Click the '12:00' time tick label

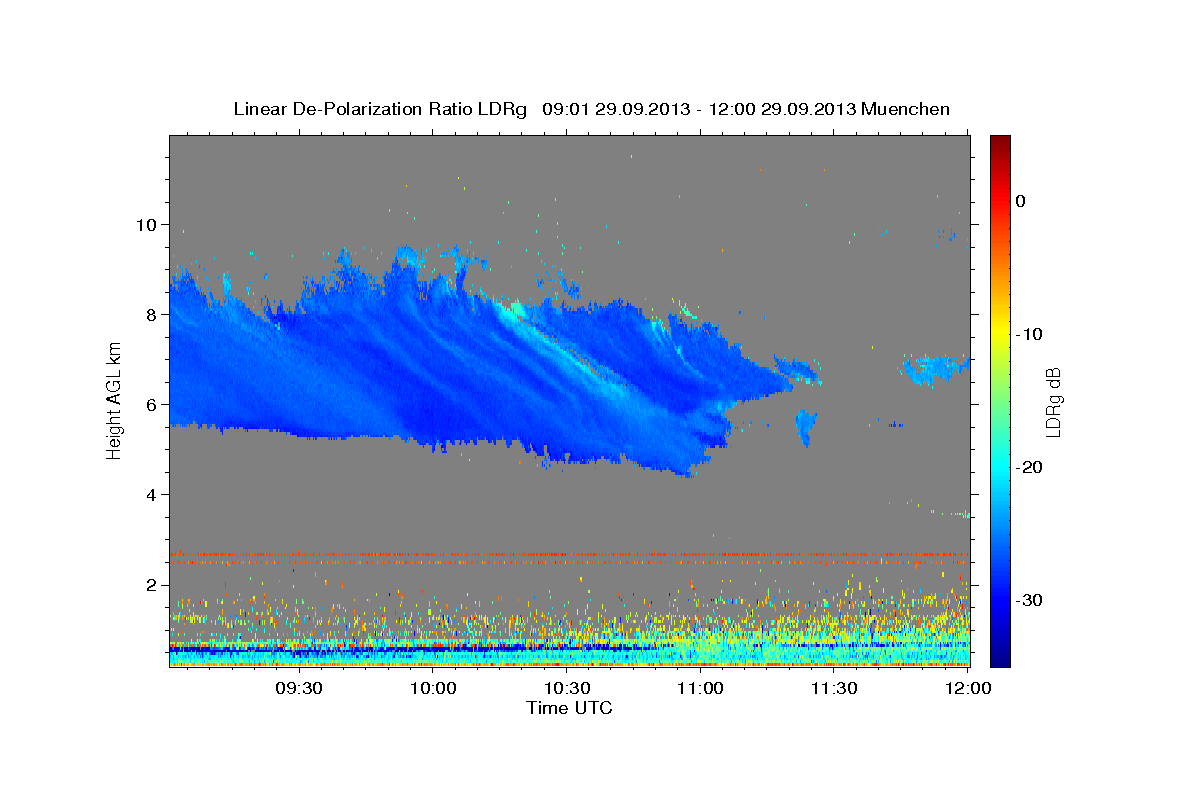pyautogui.click(x=968, y=689)
